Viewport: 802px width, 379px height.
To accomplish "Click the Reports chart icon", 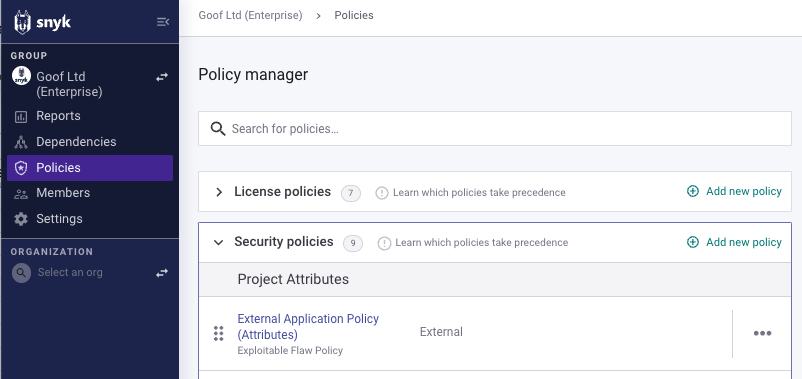I will click(20, 117).
